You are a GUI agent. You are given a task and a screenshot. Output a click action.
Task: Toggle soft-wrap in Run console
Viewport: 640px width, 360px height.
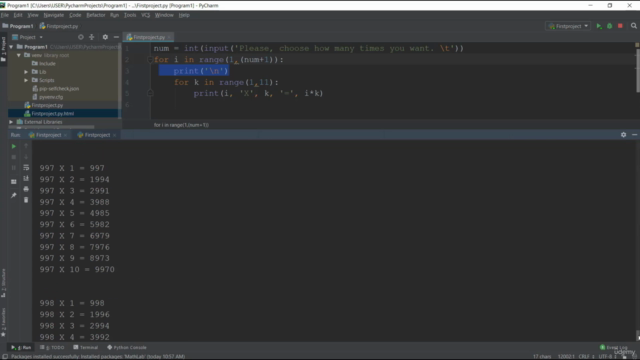pyautogui.click(x=26, y=168)
